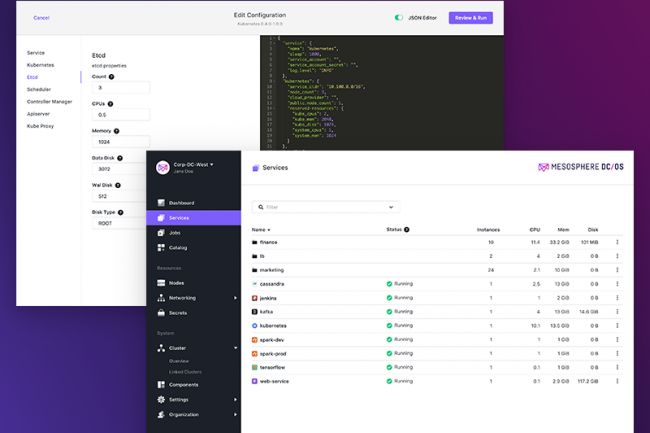Click the CPUs input field
The image size is (650, 433).
(x=121, y=115)
